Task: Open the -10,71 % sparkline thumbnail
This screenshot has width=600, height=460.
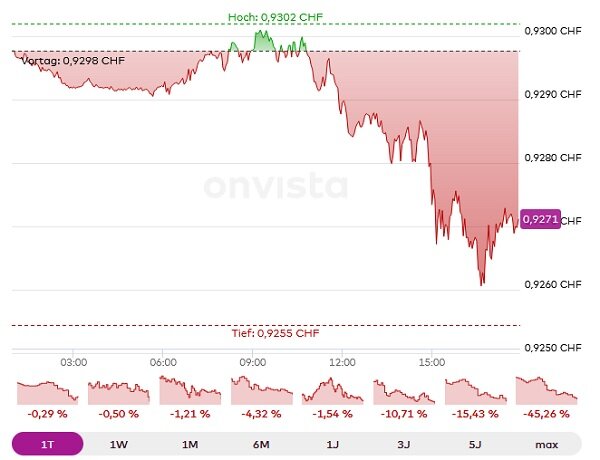Action: [404, 390]
